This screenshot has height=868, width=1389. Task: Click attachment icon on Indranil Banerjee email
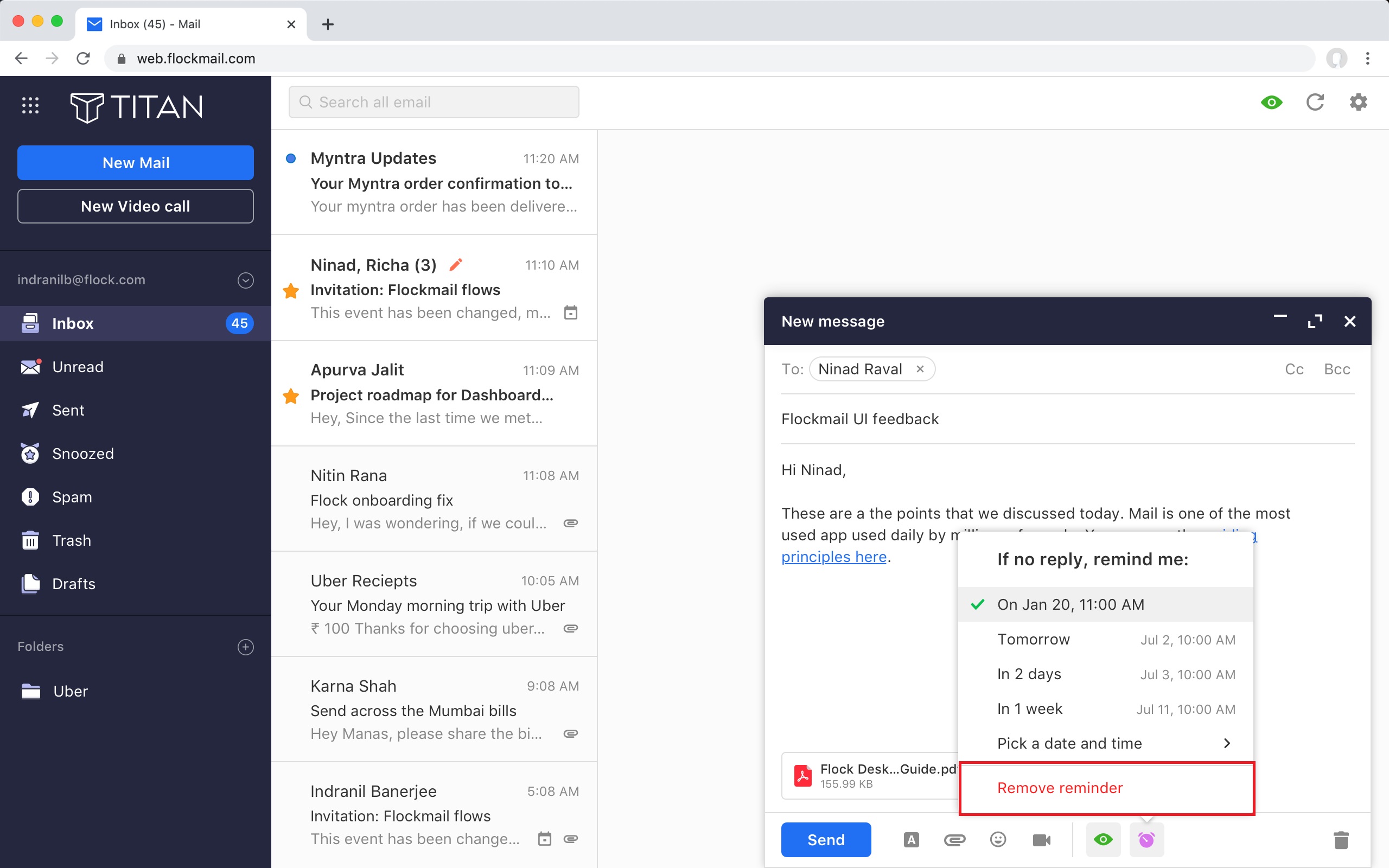(x=571, y=839)
